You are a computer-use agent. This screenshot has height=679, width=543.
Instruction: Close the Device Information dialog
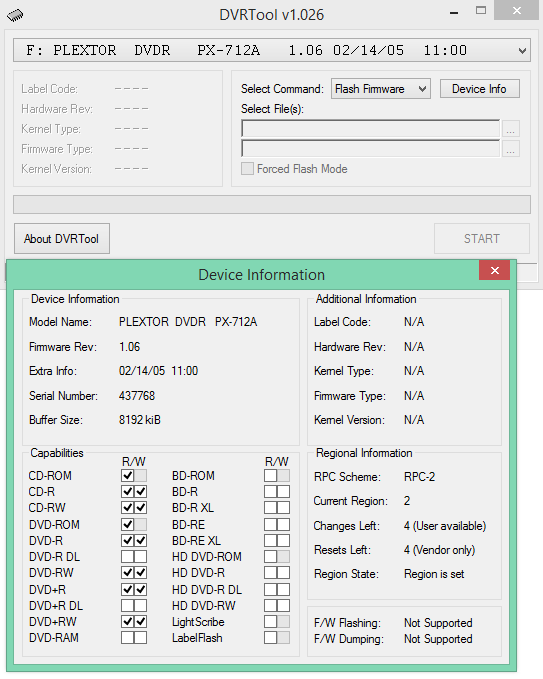tap(495, 270)
